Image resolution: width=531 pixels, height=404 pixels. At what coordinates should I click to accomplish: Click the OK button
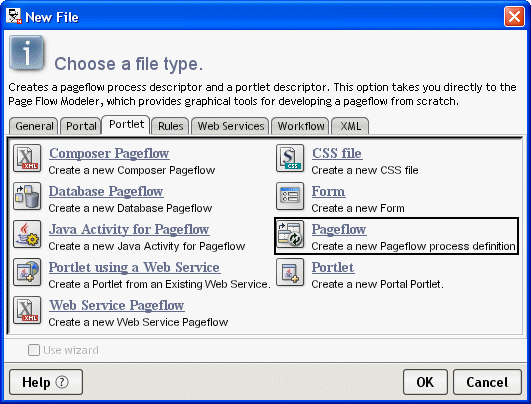click(x=425, y=382)
